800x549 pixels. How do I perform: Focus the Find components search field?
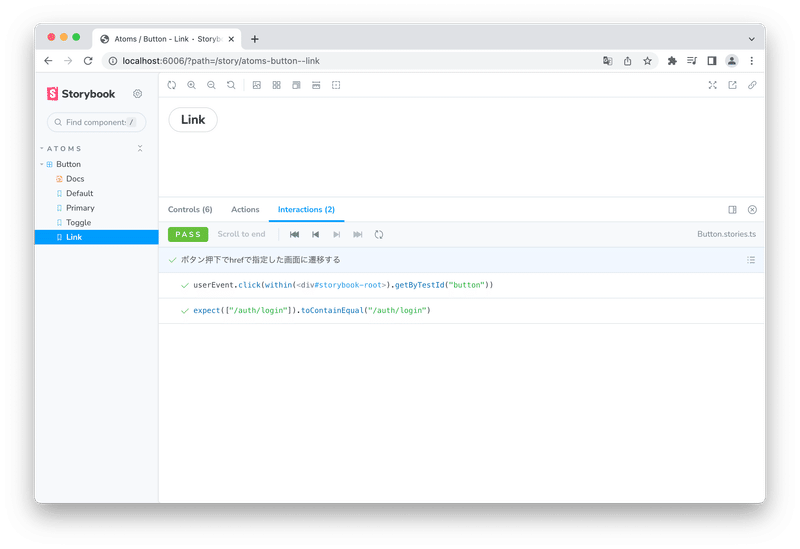coord(96,122)
